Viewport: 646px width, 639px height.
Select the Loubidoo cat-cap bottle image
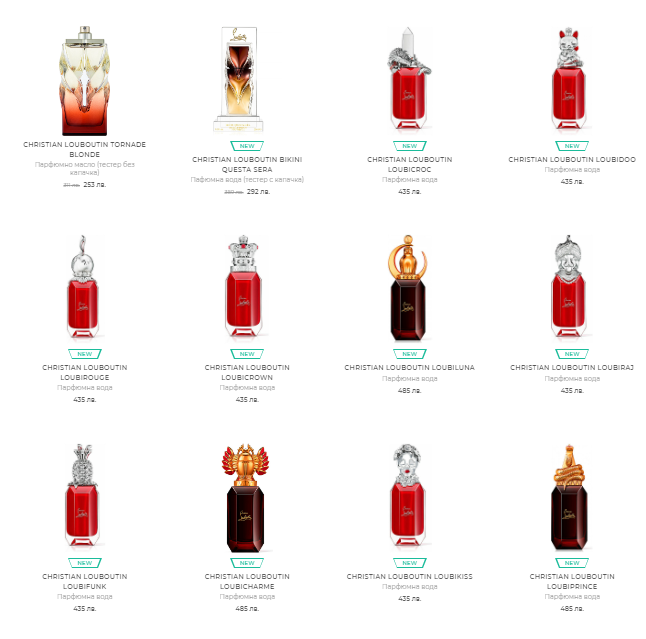(569, 79)
